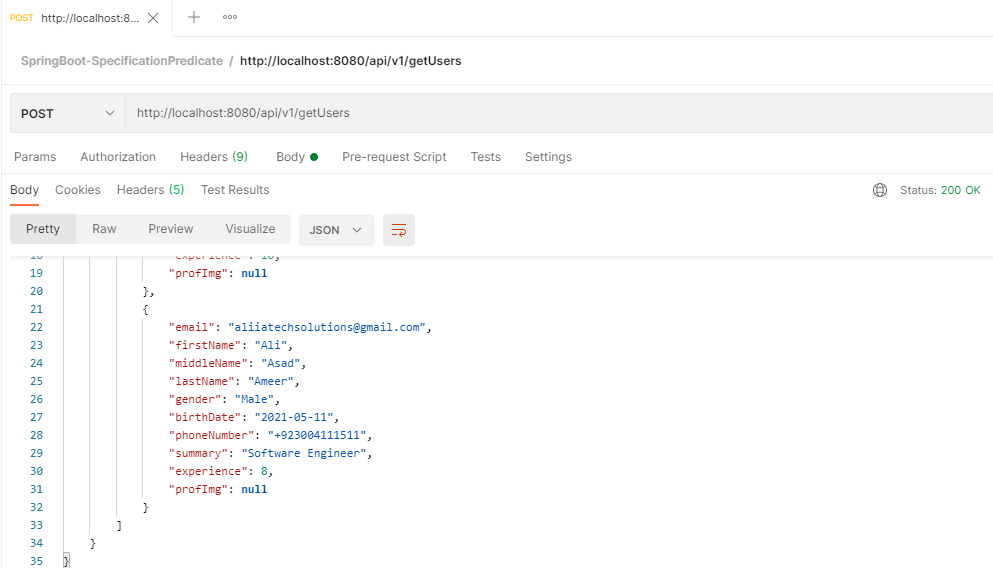The image size is (993, 568).
Task: Open the Pre-request Script tab
Action: pos(394,156)
